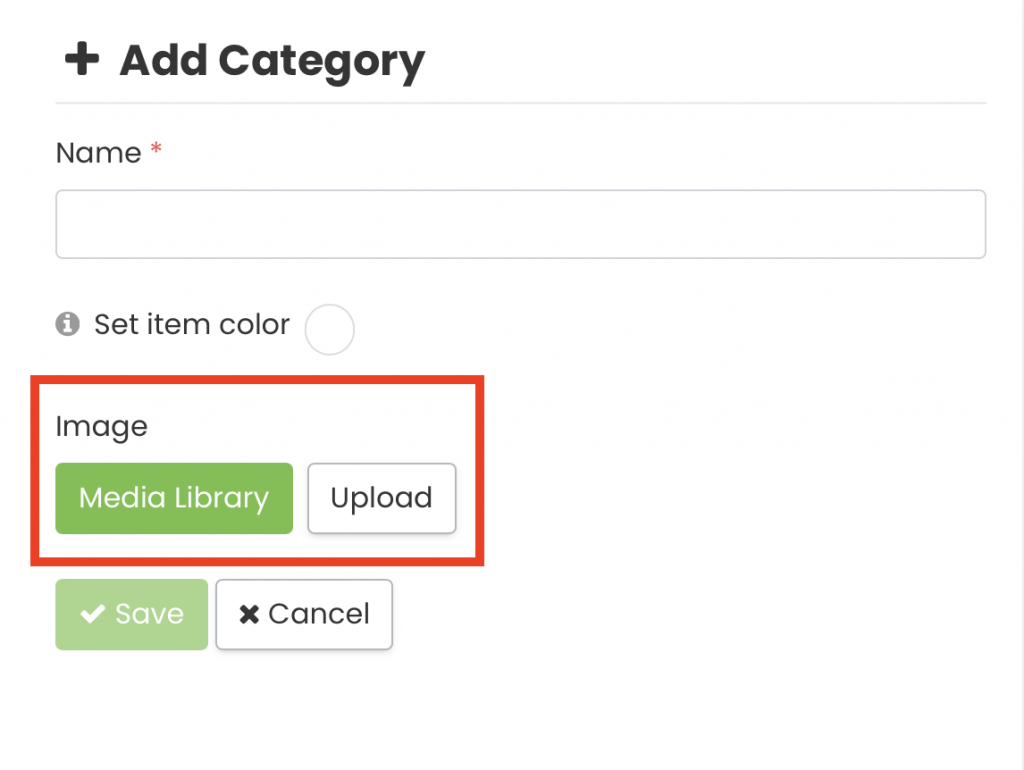This screenshot has width=1024, height=770.
Task: Click the red required asterisk by Name
Action: pyautogui.click(x=156, y=148)
